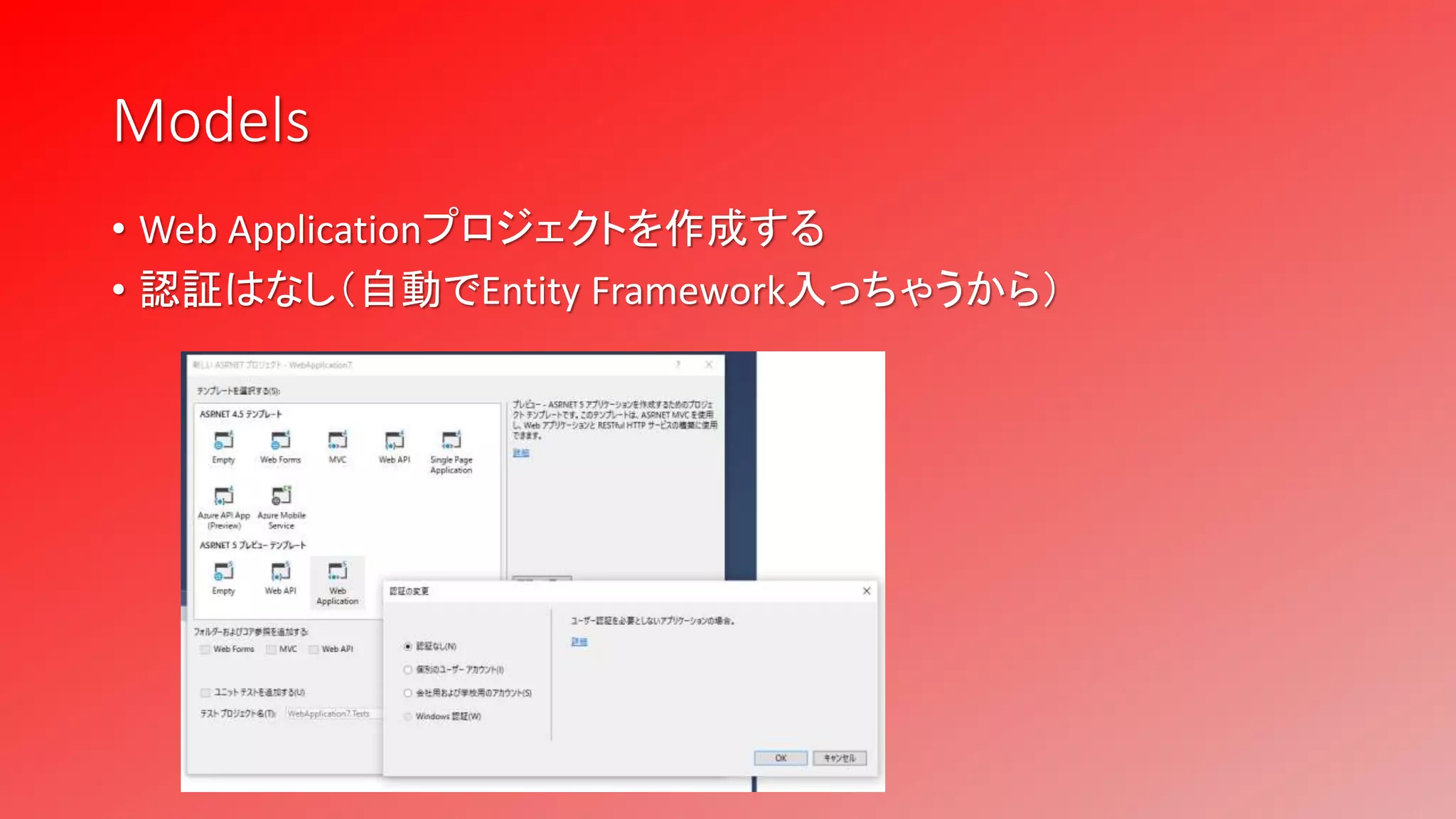Open 詳細 link in template description
This screenshot has height=819, width=1456.
pyautogui.click(x=521, y=453)
